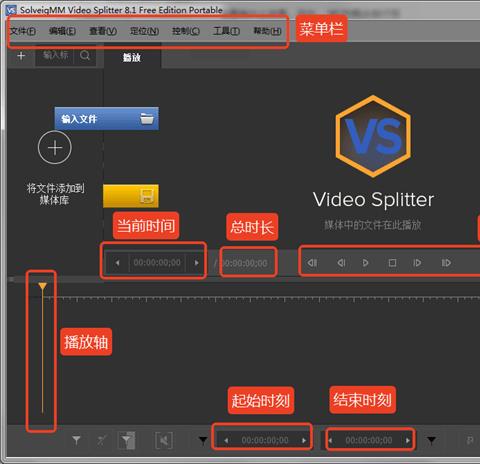Click the VS app icon in title bar
This screenshot has height=464, width=480.
(11, 10)
